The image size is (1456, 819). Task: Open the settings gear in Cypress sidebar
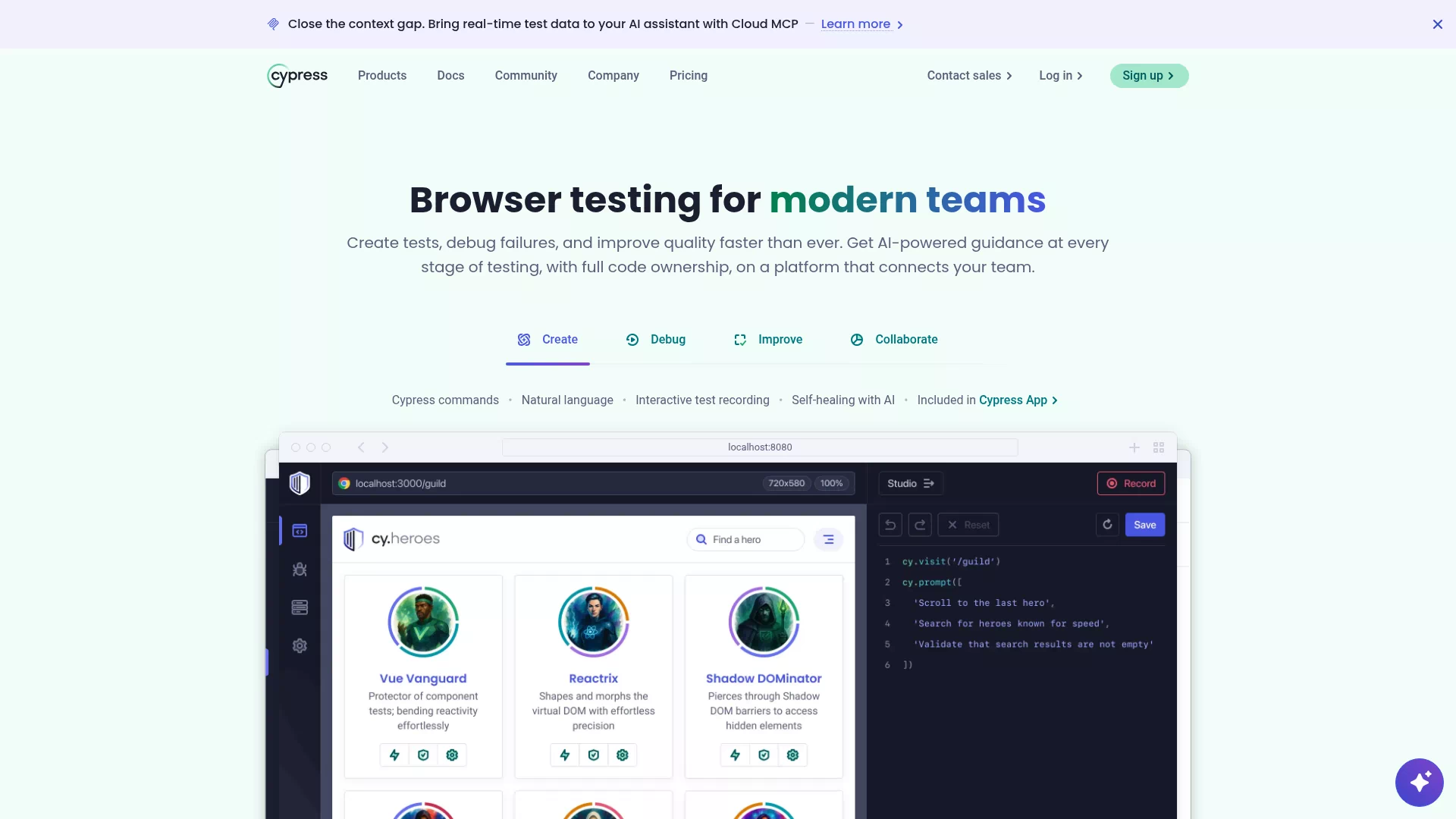pos(300,646)
